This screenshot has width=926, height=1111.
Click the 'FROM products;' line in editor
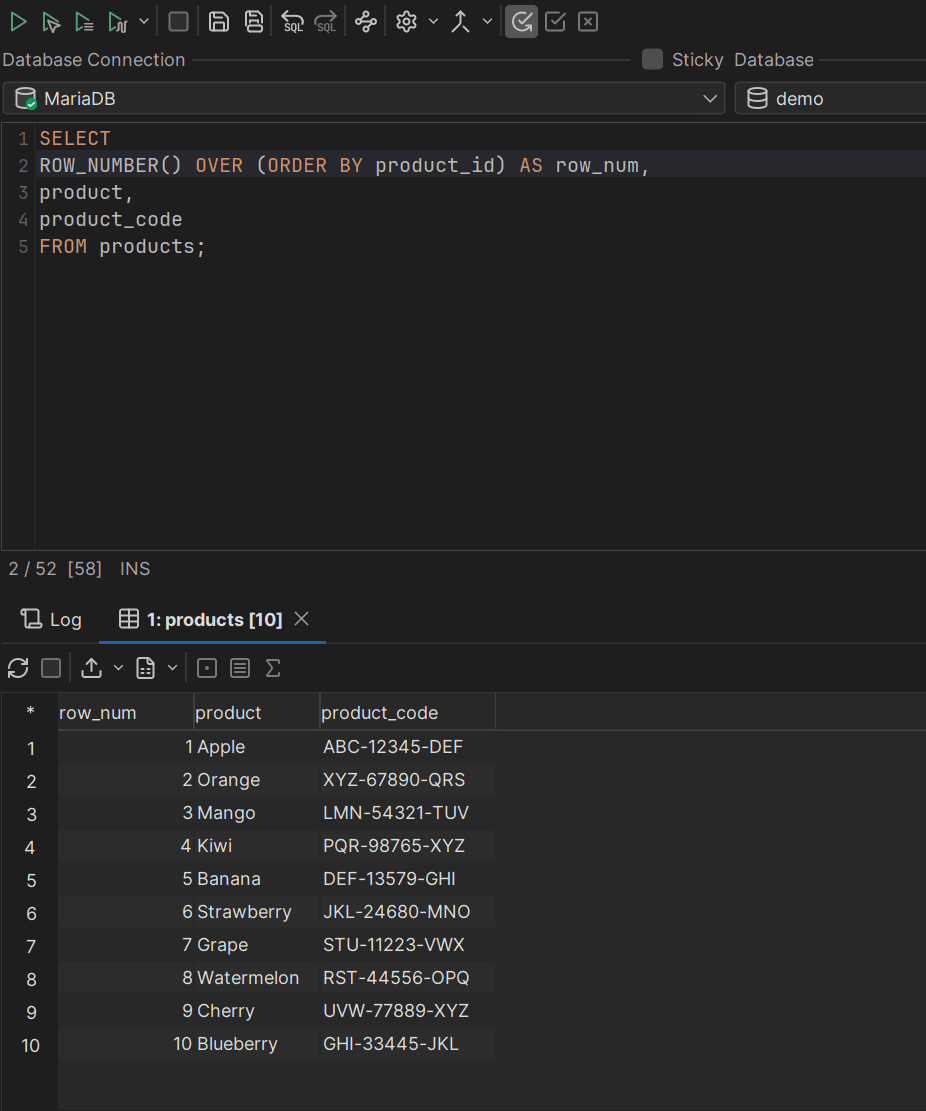coord(123,247)
